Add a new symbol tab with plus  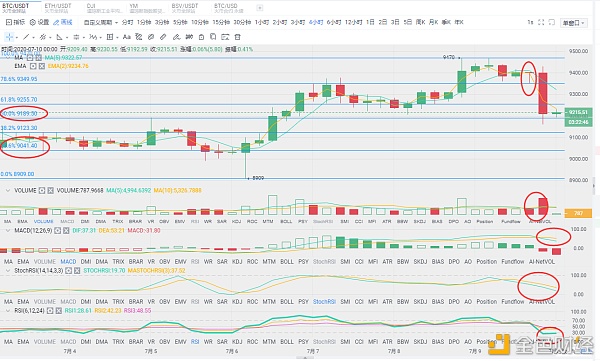click(x=259, y=8)
